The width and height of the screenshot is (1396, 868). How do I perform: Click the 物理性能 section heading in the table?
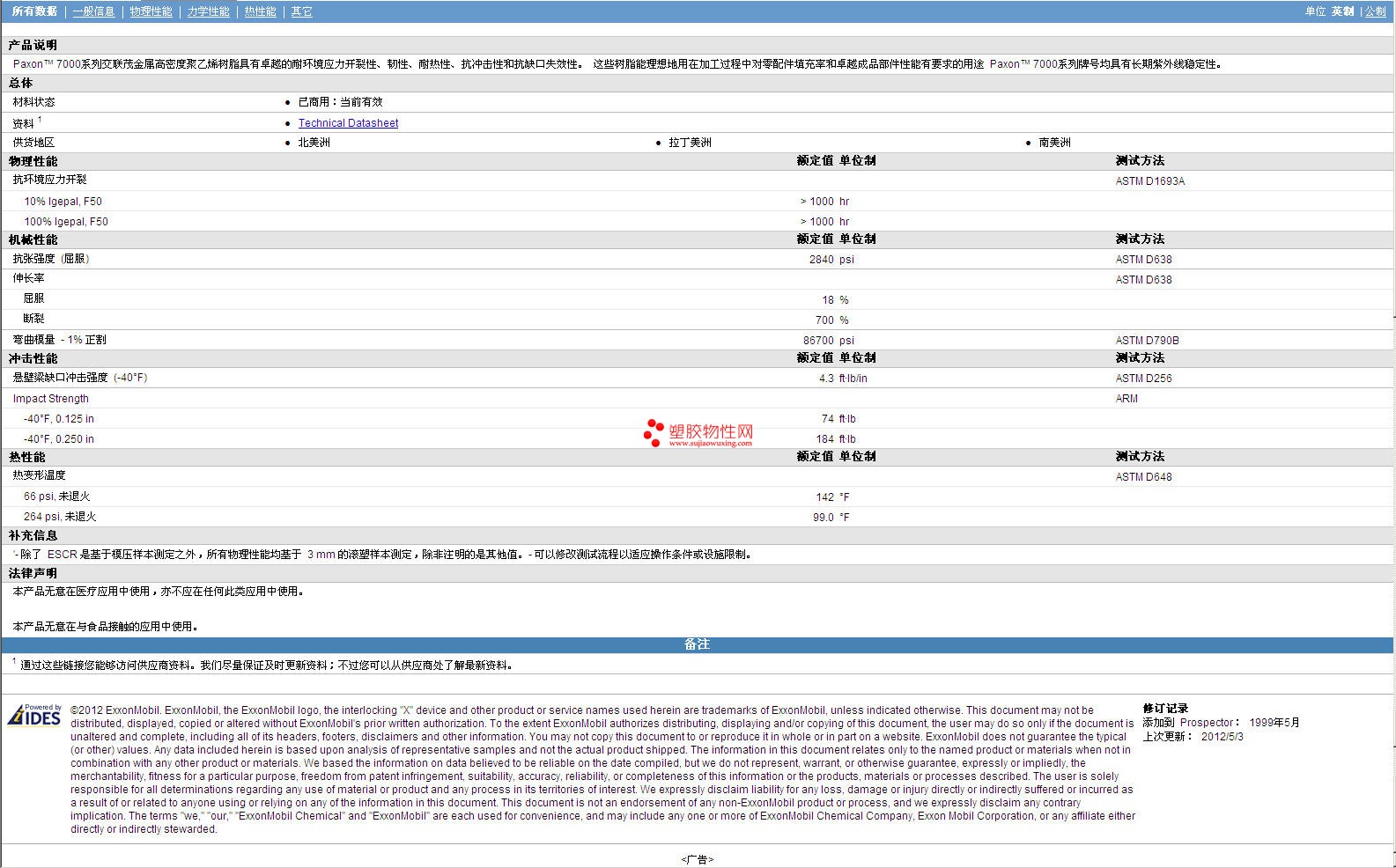33,161
